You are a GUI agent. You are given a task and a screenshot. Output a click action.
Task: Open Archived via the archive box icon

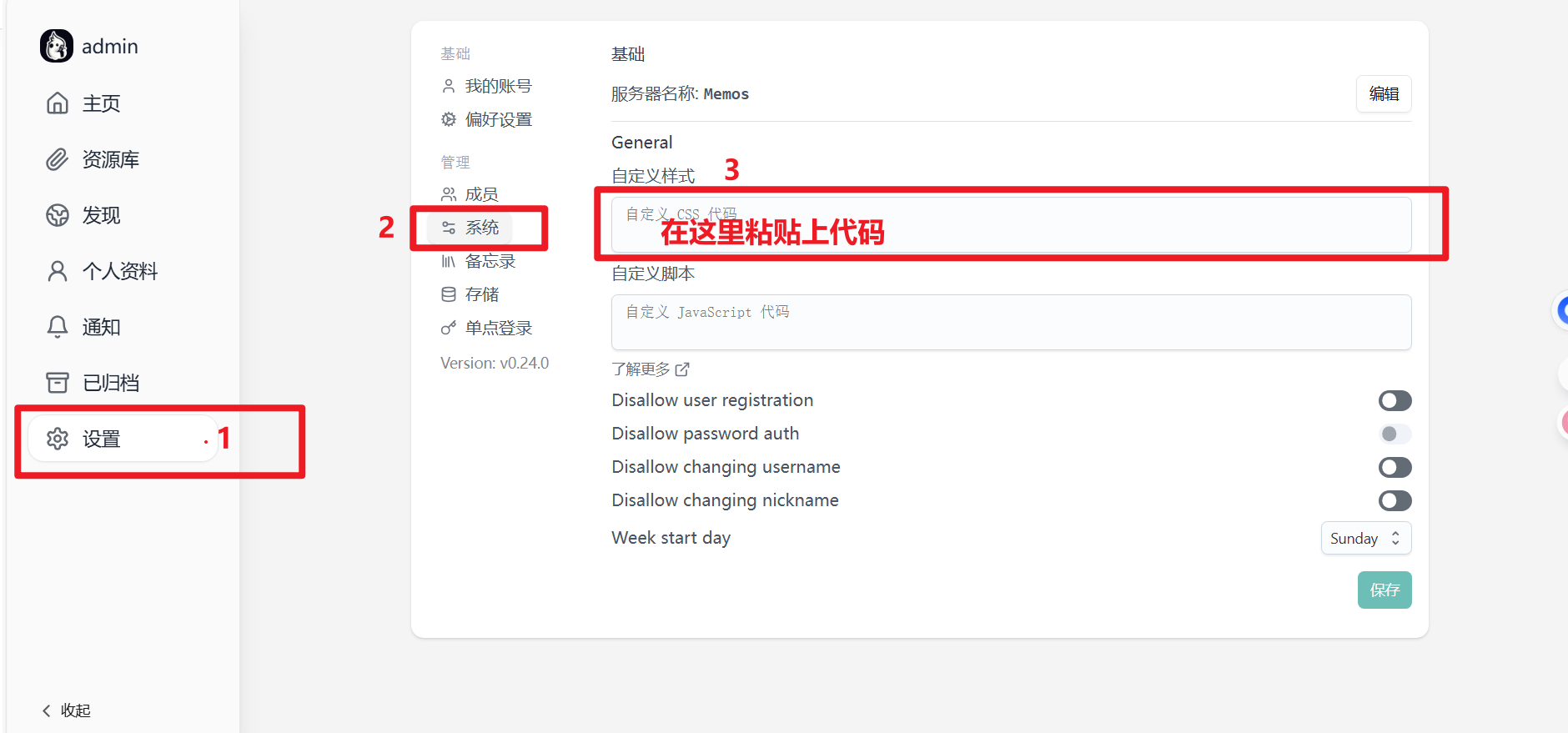[x=58, y=383]
